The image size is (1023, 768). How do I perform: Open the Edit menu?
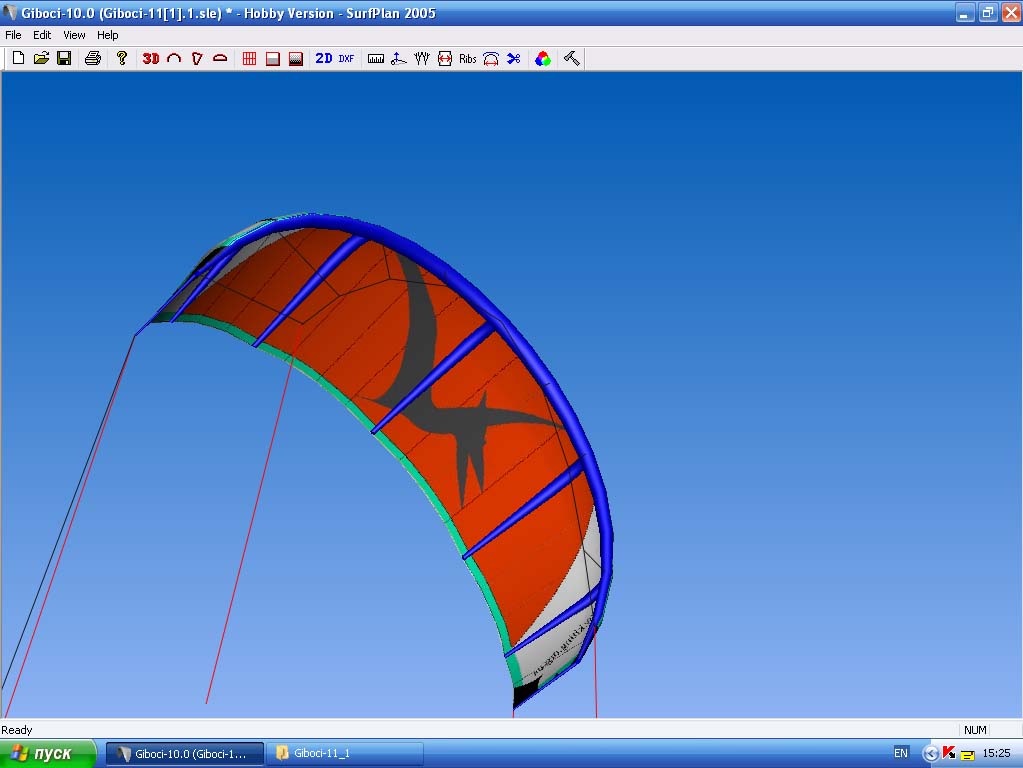(42, 35)
